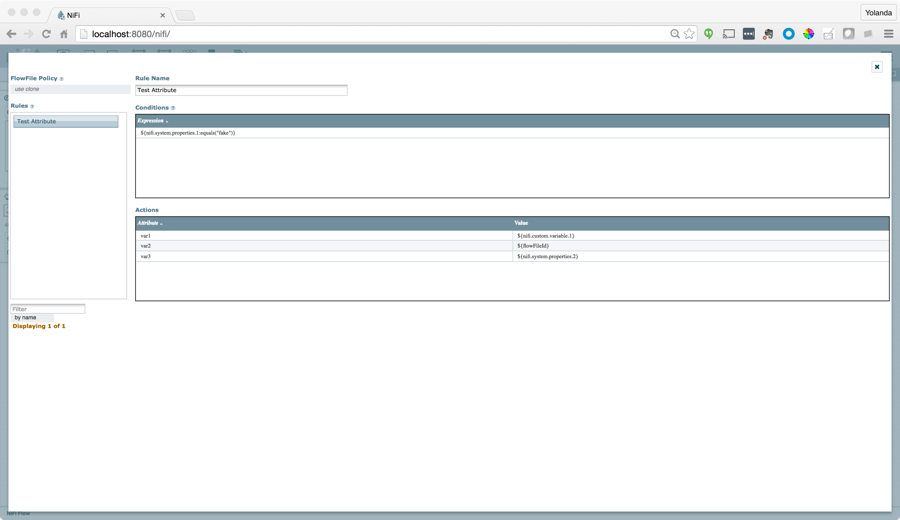
Task: Open the faded gray box extension icon
Action: [868, 34]
